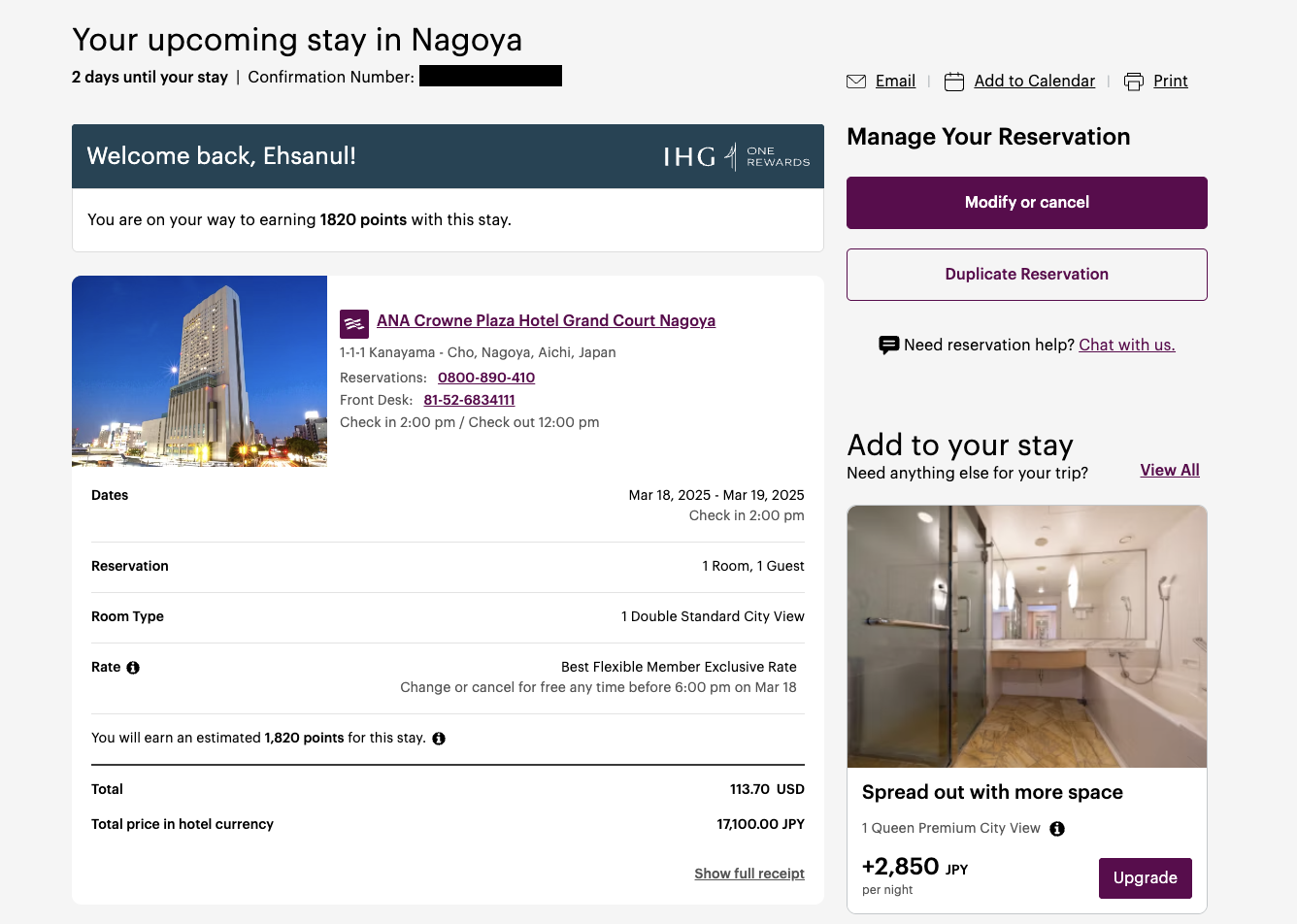This screenshot has height=924, width=1297.
Task: Click the earning 1820 points message
Action: click(299, 220)
